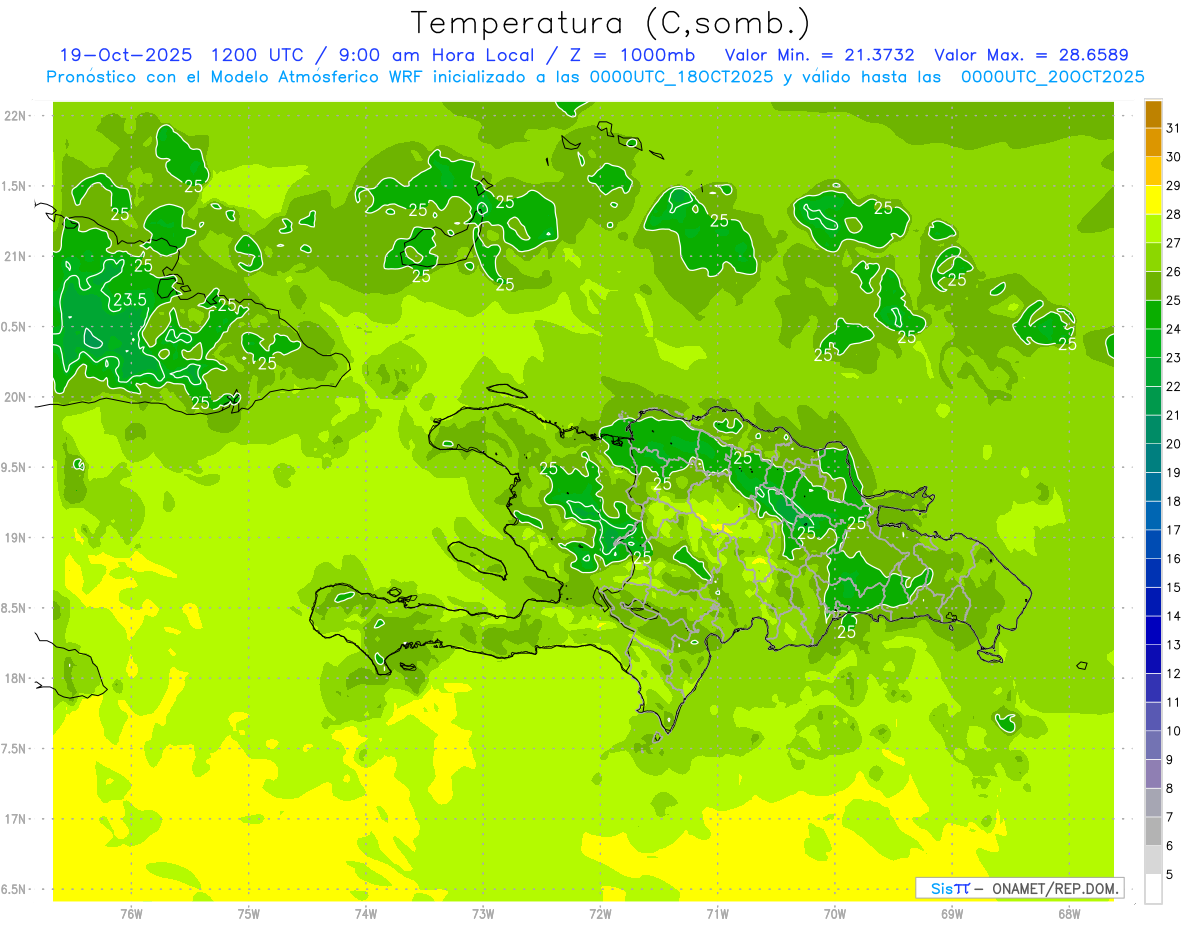Click the "0.5N" latitude axis label
The image size is (1200, 927).
pyautogui.click(x=14, y=327)
